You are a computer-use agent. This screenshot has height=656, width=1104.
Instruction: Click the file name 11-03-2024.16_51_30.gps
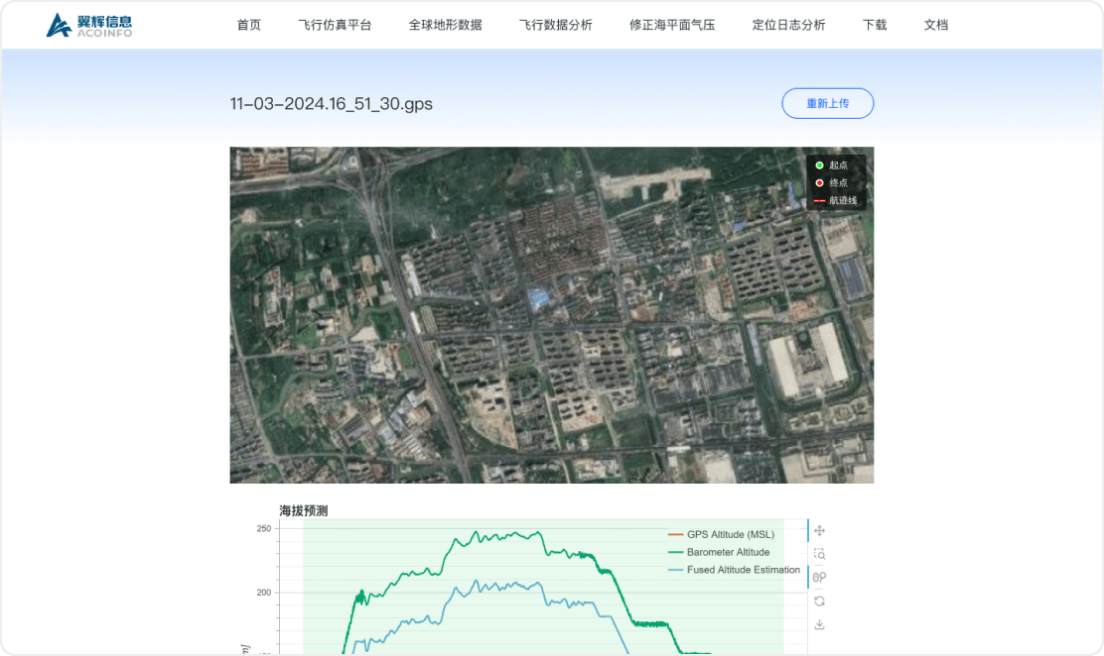pos(331,103)
